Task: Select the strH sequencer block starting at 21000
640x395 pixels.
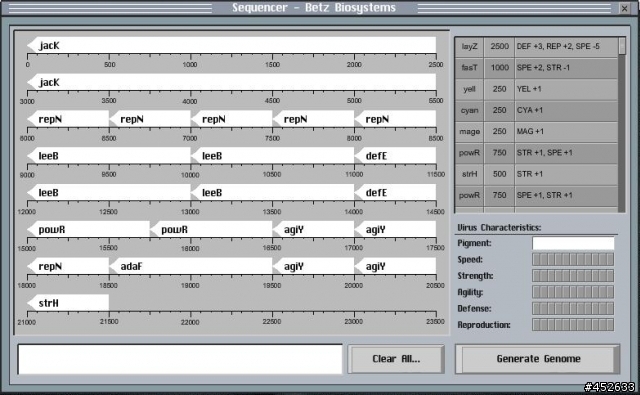Action: coord(68,303)
